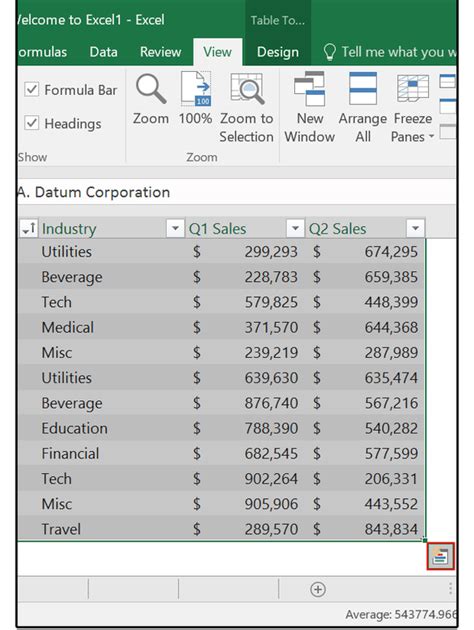
Task: Switch to the Formulas tab
Action: tap(42, 52)
